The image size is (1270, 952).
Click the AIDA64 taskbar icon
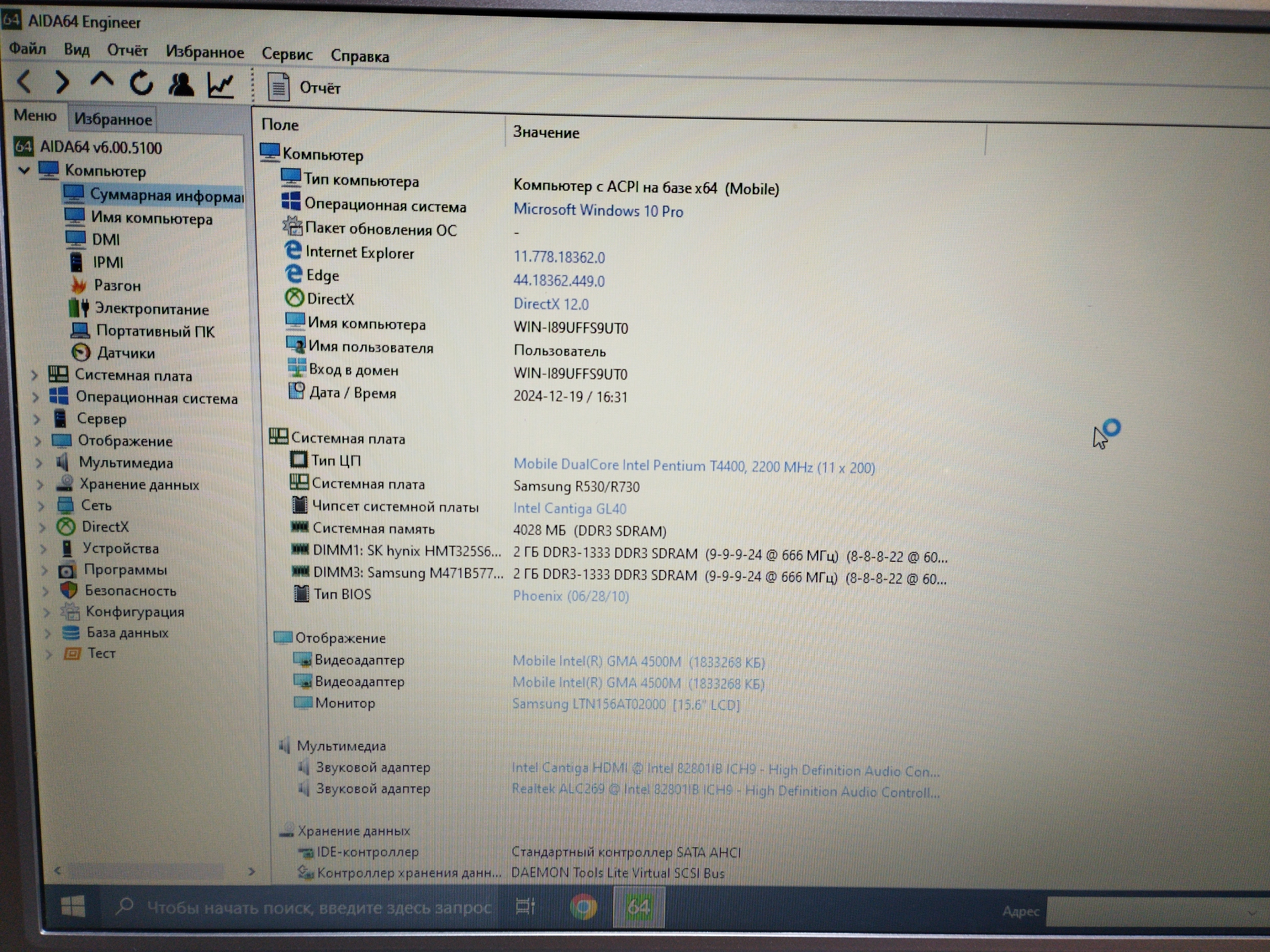tap(638, 907)
